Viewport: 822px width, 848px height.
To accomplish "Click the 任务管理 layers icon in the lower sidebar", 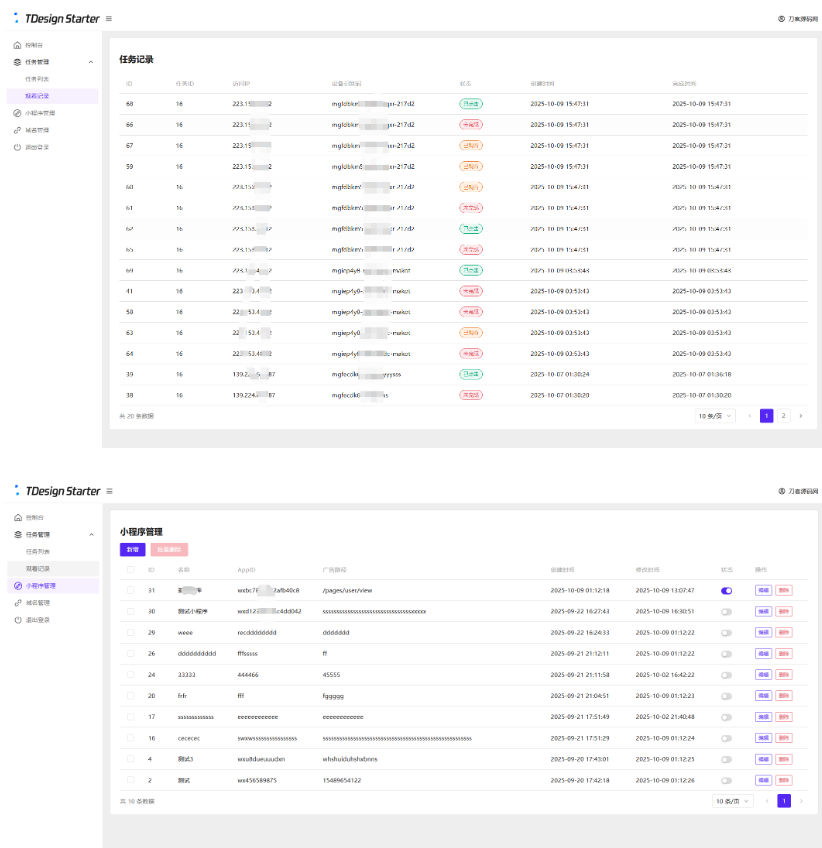I will pyautogui.click(x=17, y=534).
